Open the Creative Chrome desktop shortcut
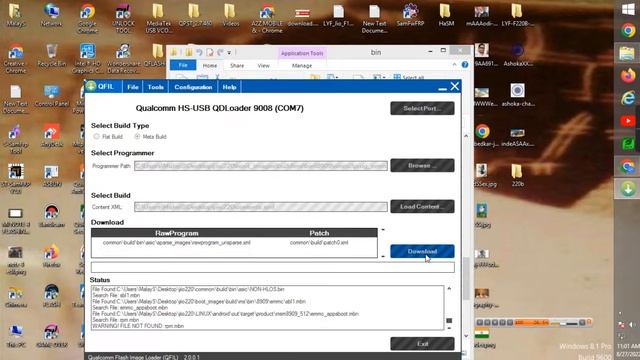The height and width of the screenshot is (360, 640). pos(16,59)
